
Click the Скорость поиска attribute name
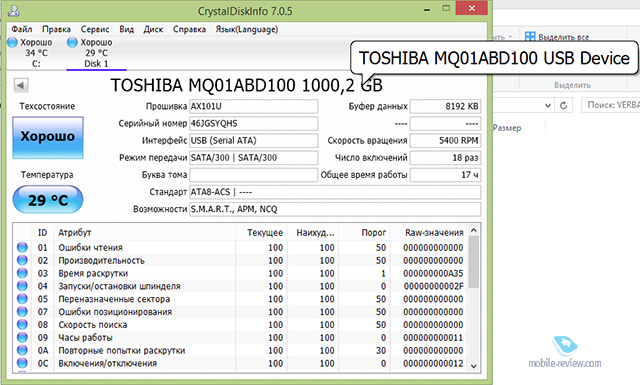pos(93,325)
